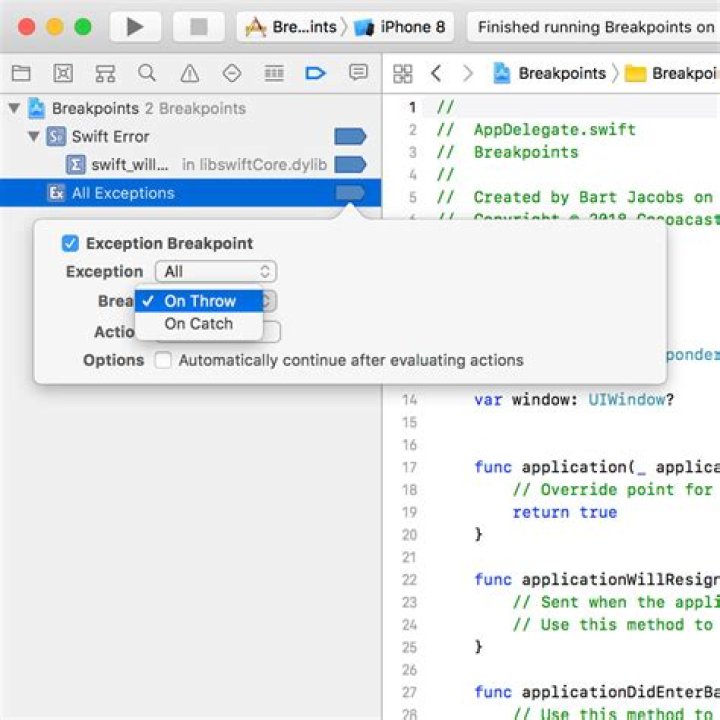Uncheck the Exception Breakpoint checkbox
The image size is (720, 720).
tap(70, 243)
